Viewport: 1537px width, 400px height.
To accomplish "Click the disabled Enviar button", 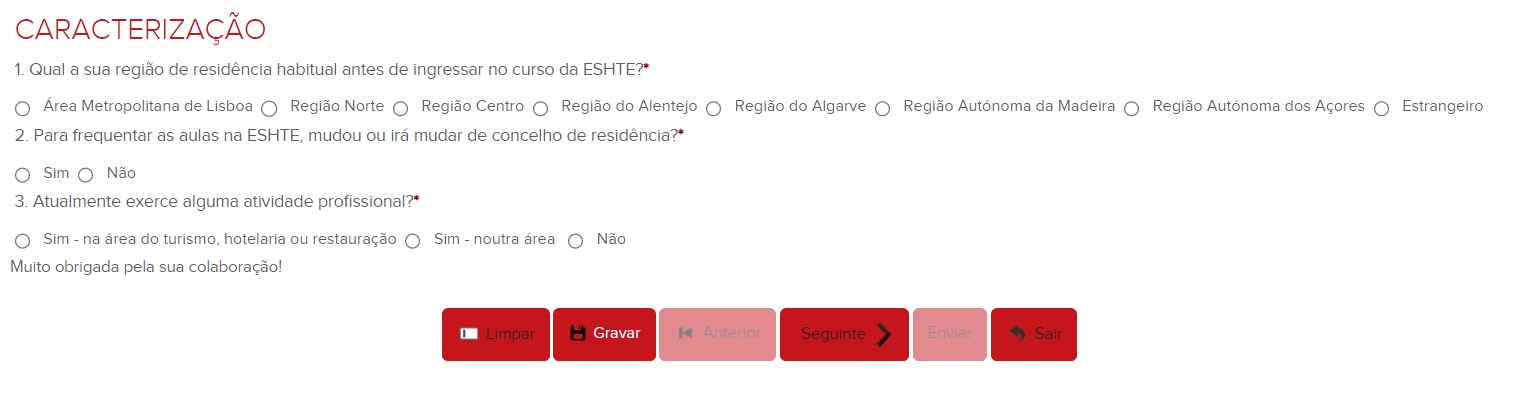I will (x=949, y=334).
